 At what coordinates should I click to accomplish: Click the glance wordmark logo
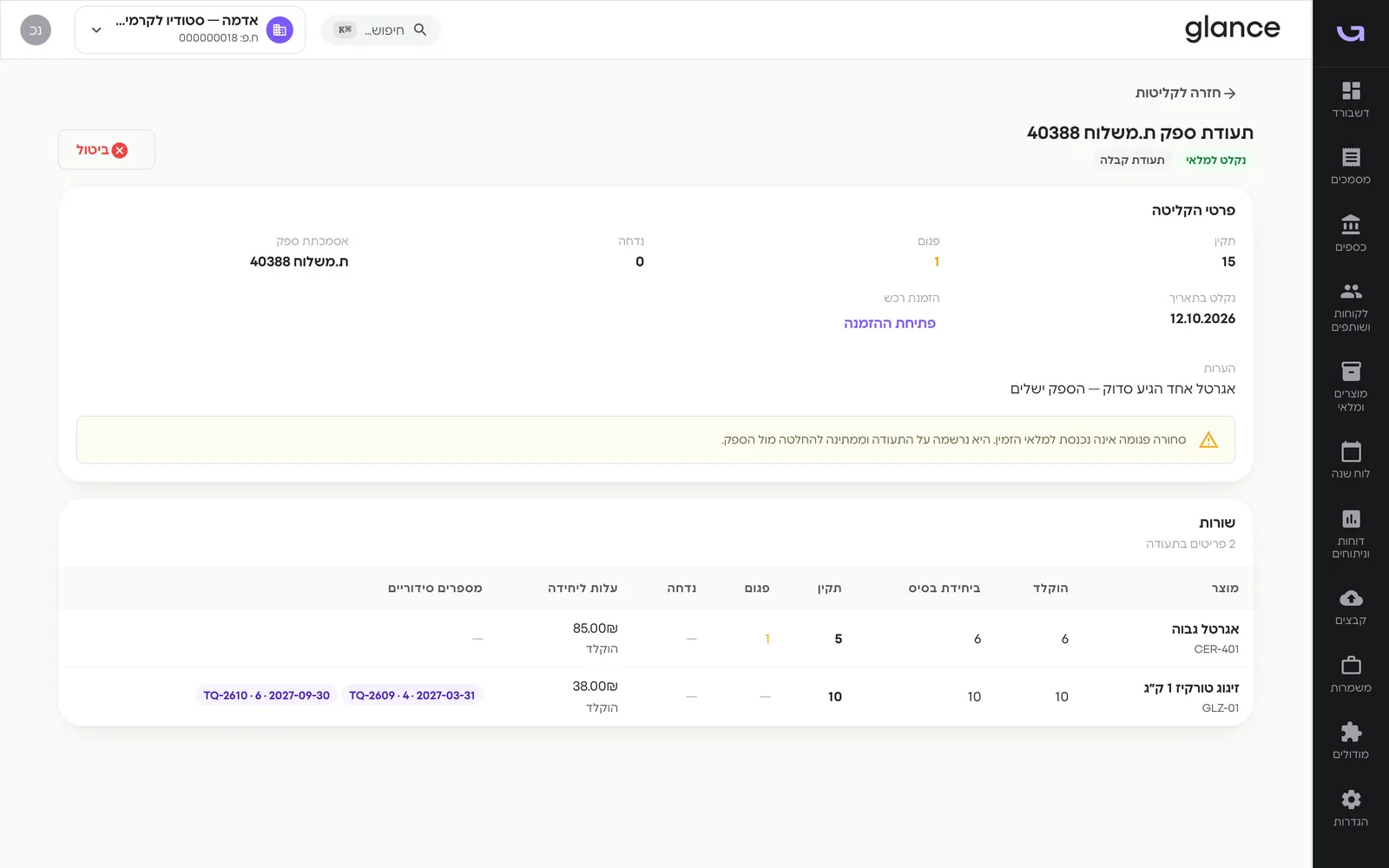coord(1233,29)
